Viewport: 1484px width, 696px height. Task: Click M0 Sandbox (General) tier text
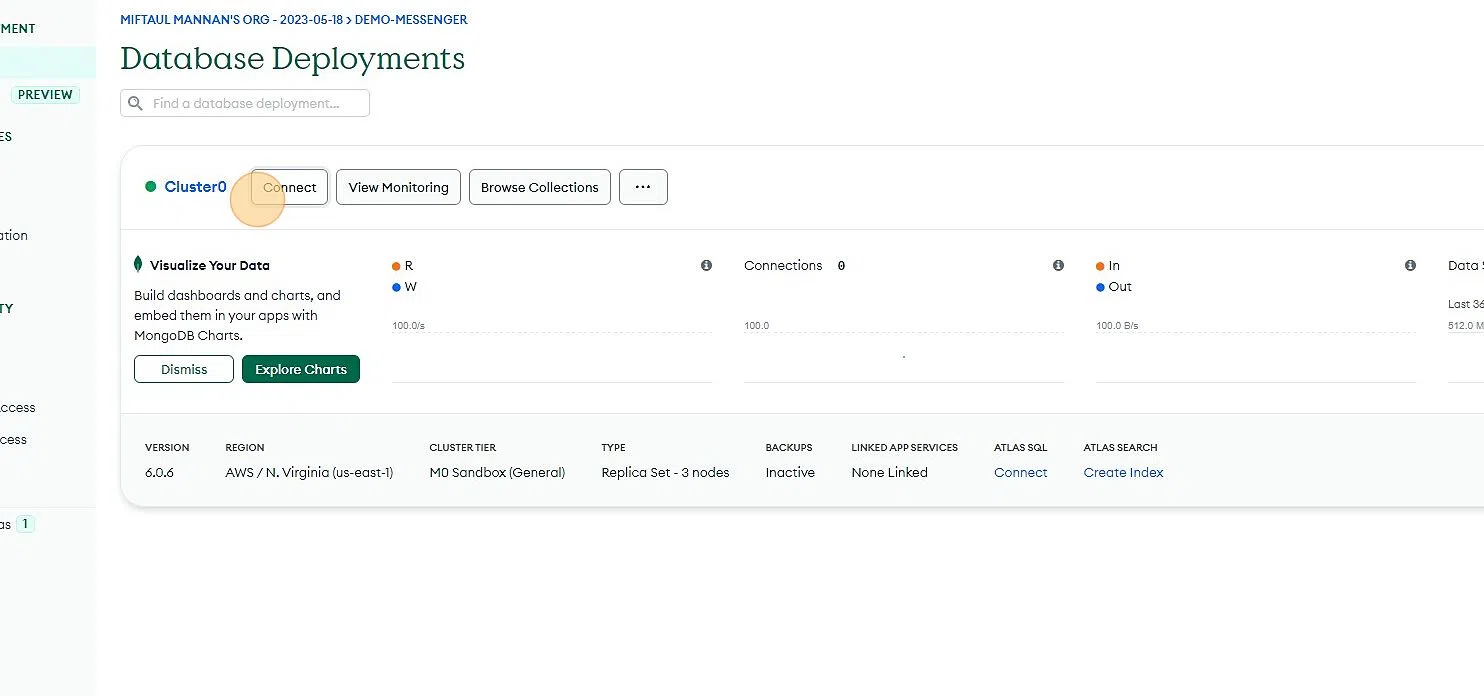[497, 472]
